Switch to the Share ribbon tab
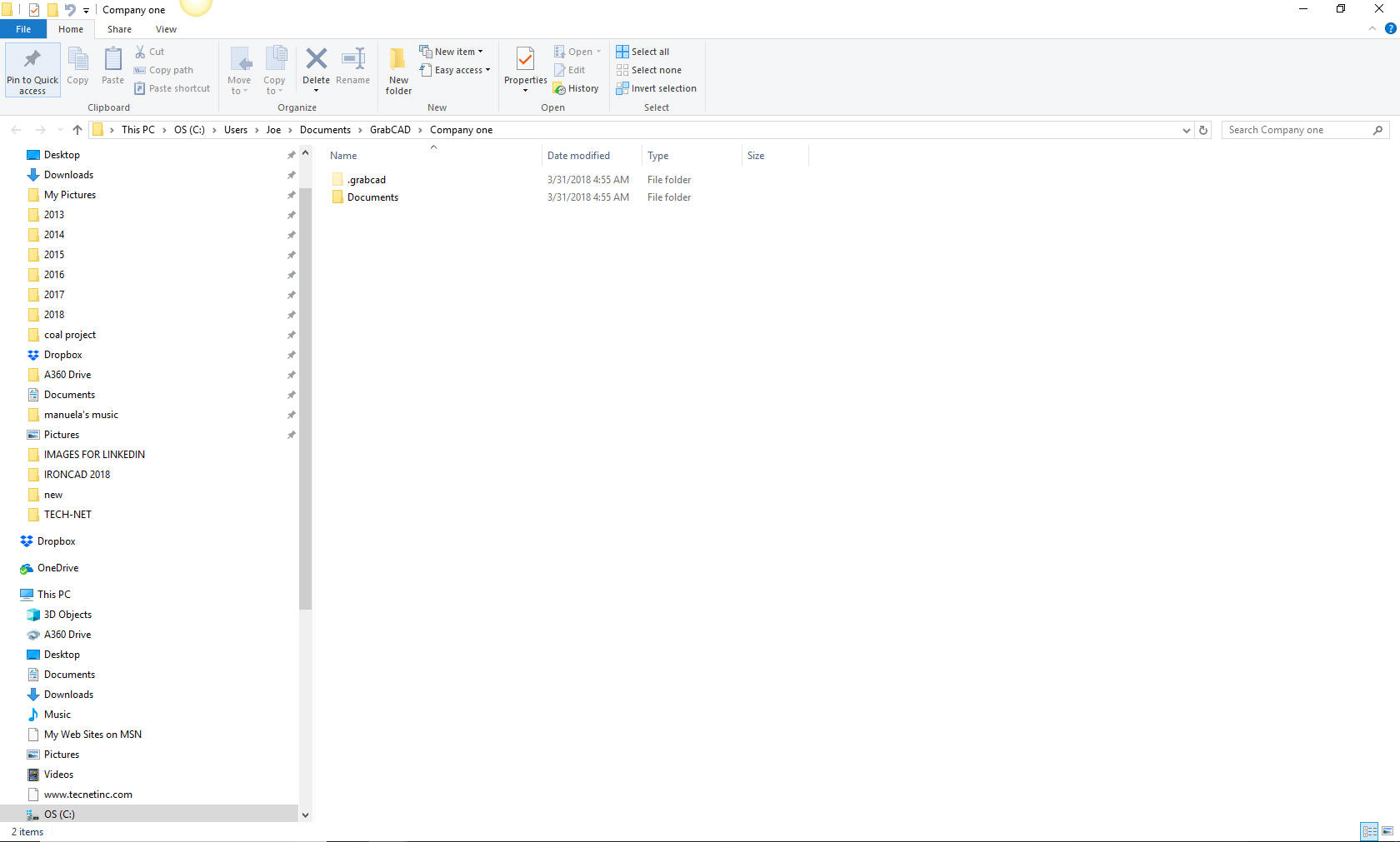 pyautogui.click(x=119, y=29)
